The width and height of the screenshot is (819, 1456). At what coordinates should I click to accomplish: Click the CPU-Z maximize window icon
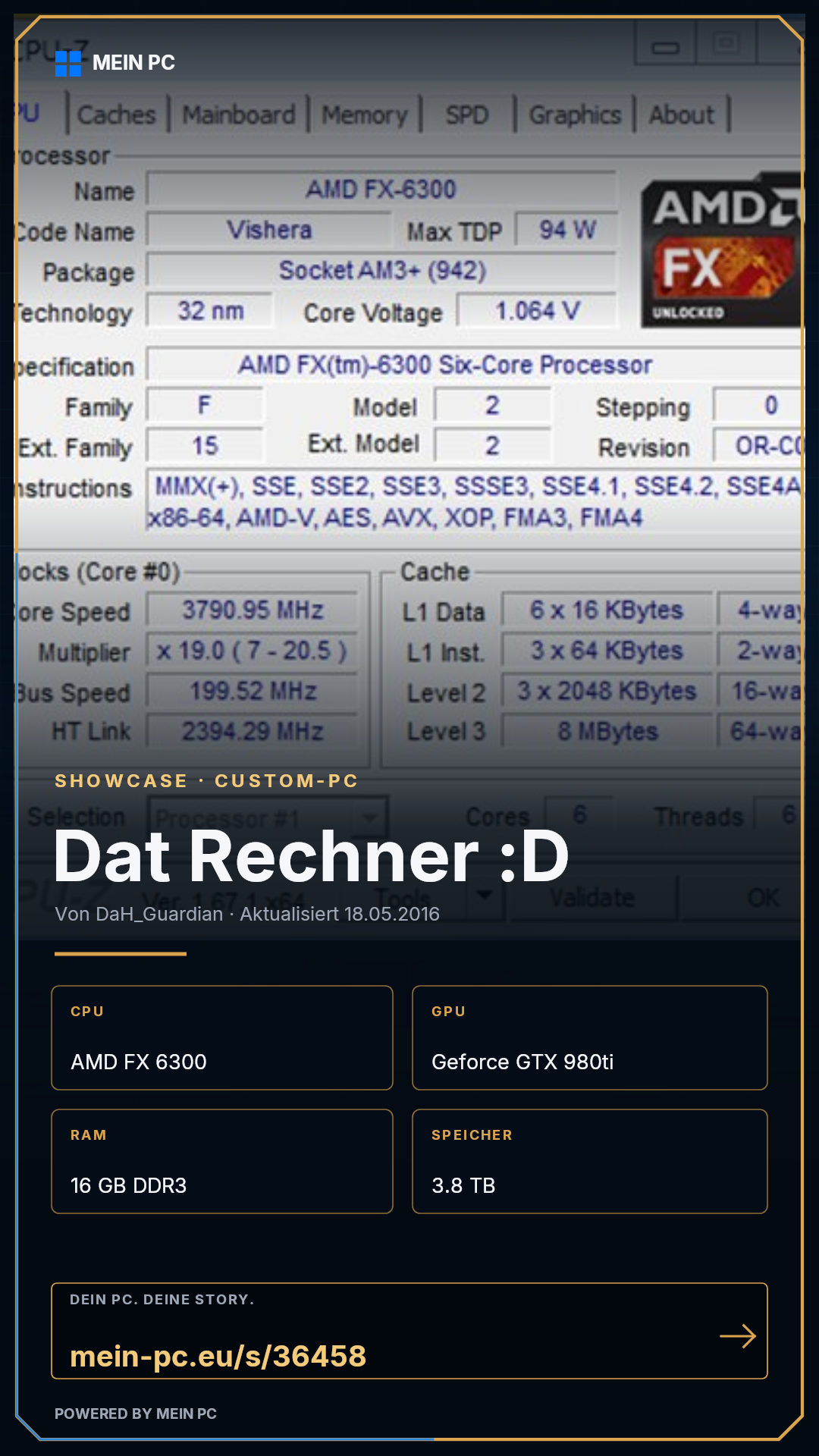point(726,44)
